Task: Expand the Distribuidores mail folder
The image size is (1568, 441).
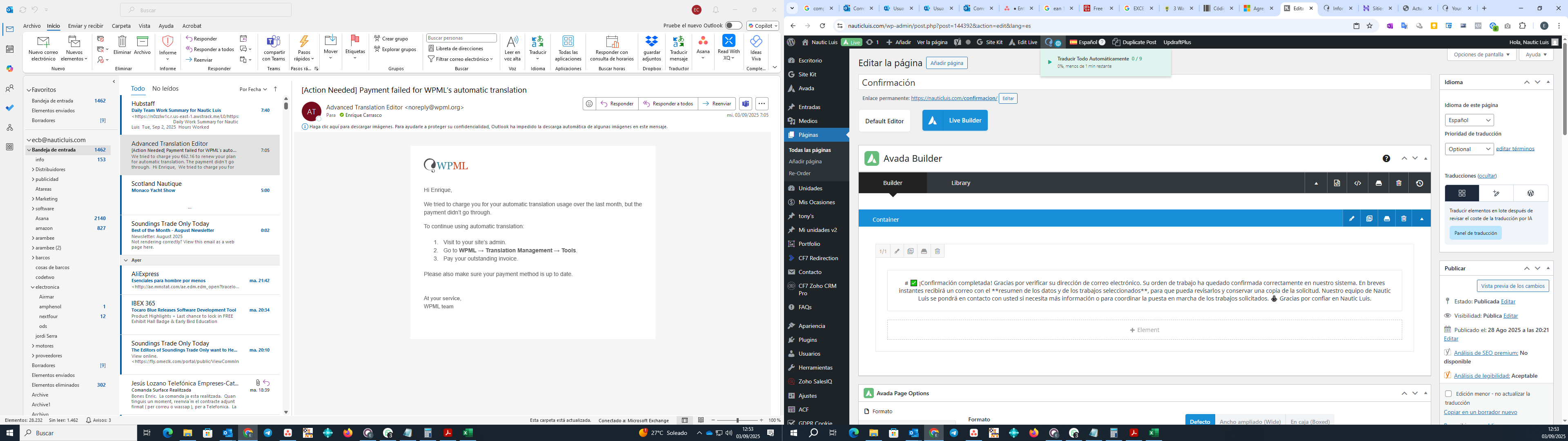Action: pyautogui.click(x=33, y=169)
